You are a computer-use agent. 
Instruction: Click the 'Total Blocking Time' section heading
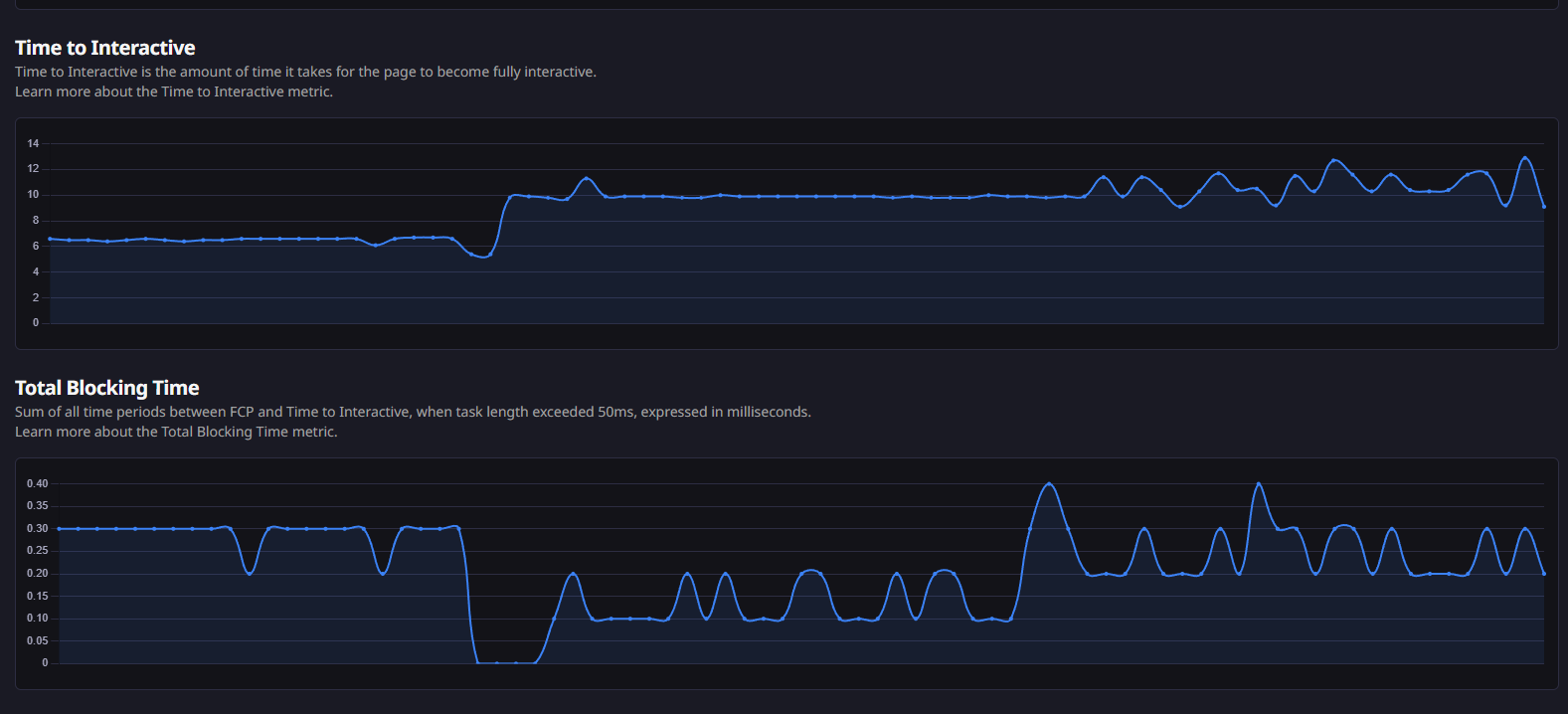click(x=106, y=388)
